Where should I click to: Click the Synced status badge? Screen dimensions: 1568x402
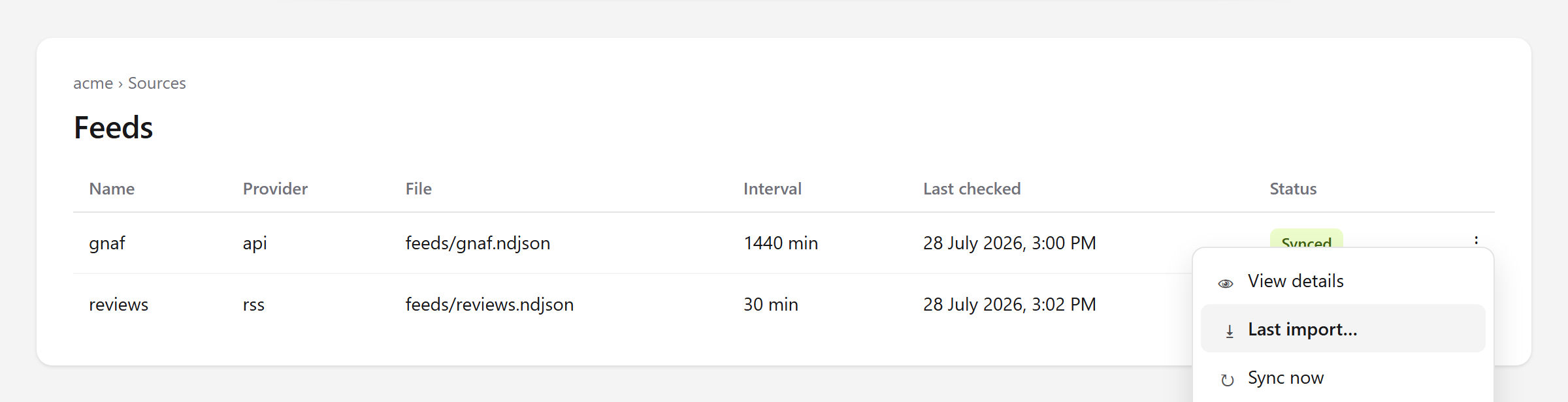1307,239
